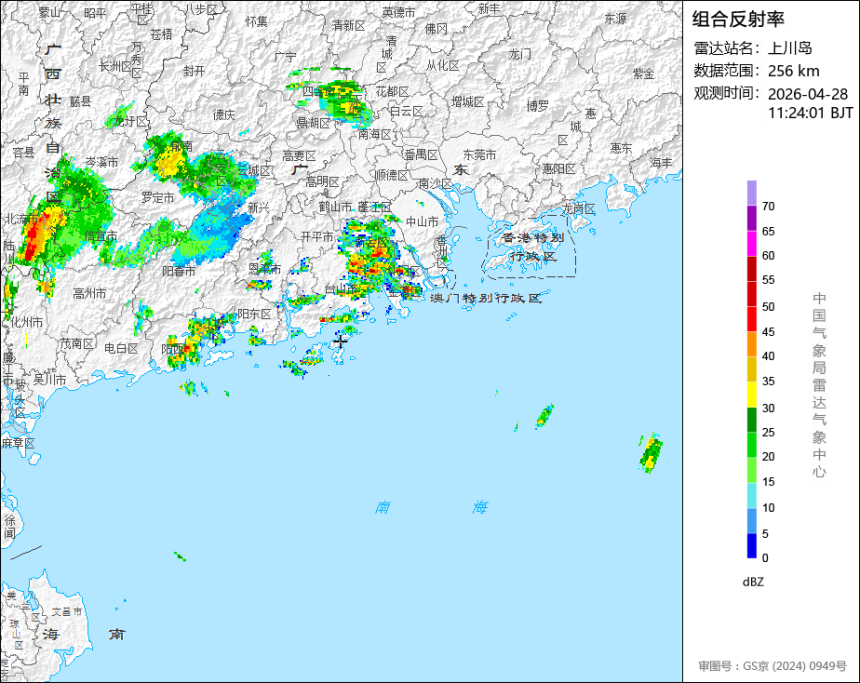Image resolution: width=860 pixels, height=683 pixels.
Task: Click the legend value 30
Action: 768,408
